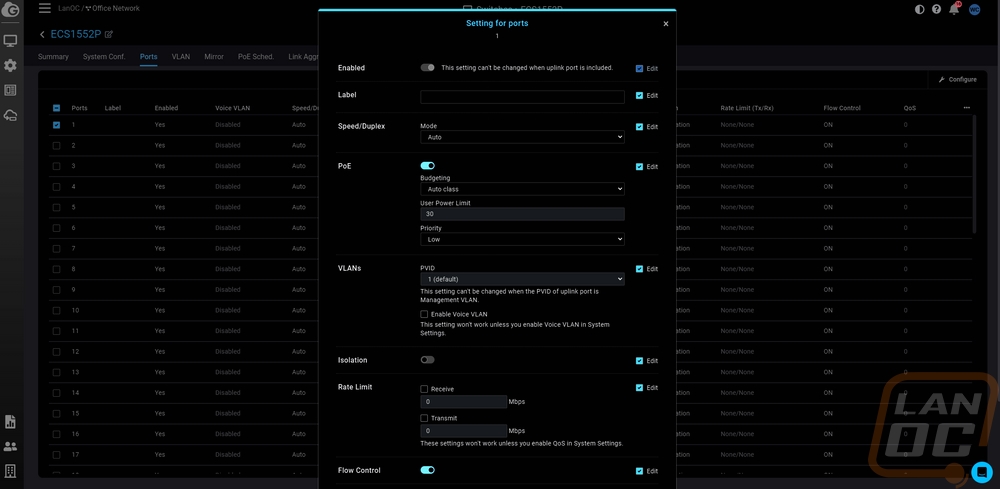Click the edit icon next to ECS1552P
Image resolution: width=1000 pixels, height=489 pixels.
coord(109,35)
